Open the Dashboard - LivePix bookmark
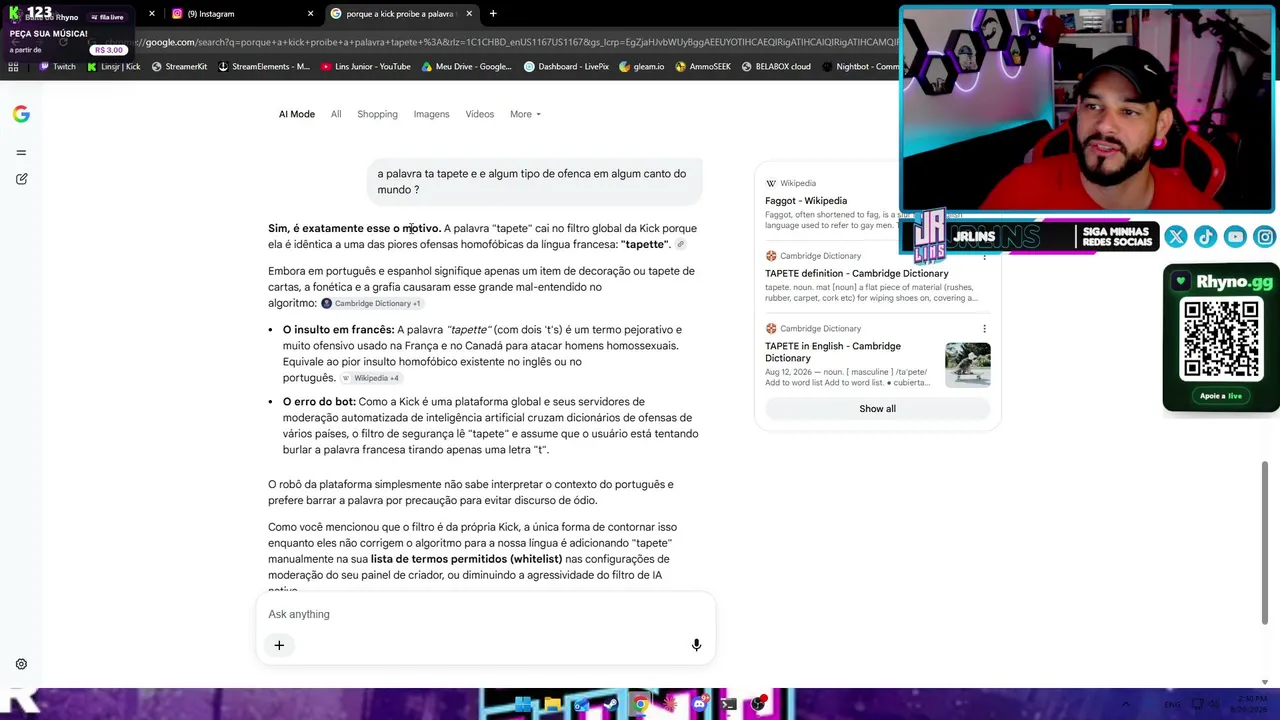 click(x=567, y=67)
